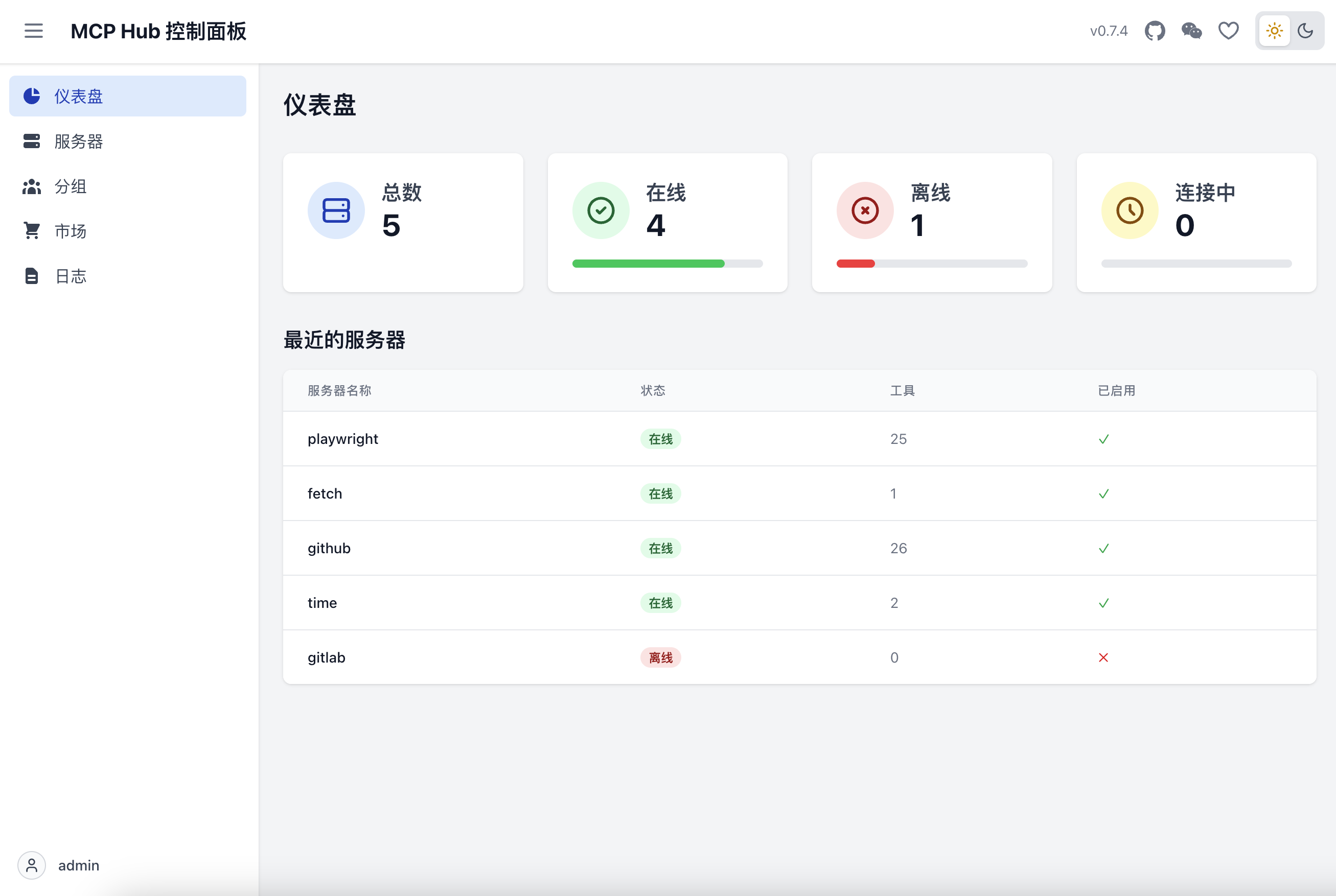Click the offline red X circle icon
This screenshot has width=1336, height=896.
tap(865, 210)
